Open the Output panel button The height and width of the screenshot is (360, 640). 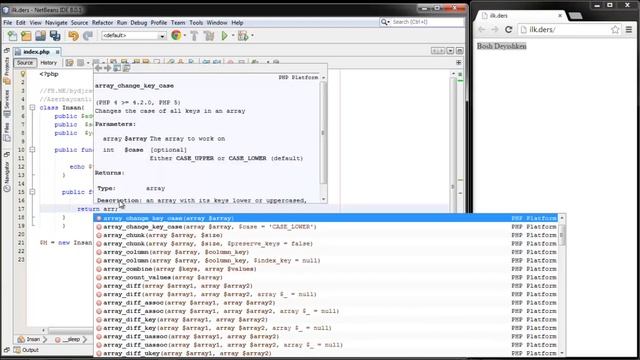26,350
